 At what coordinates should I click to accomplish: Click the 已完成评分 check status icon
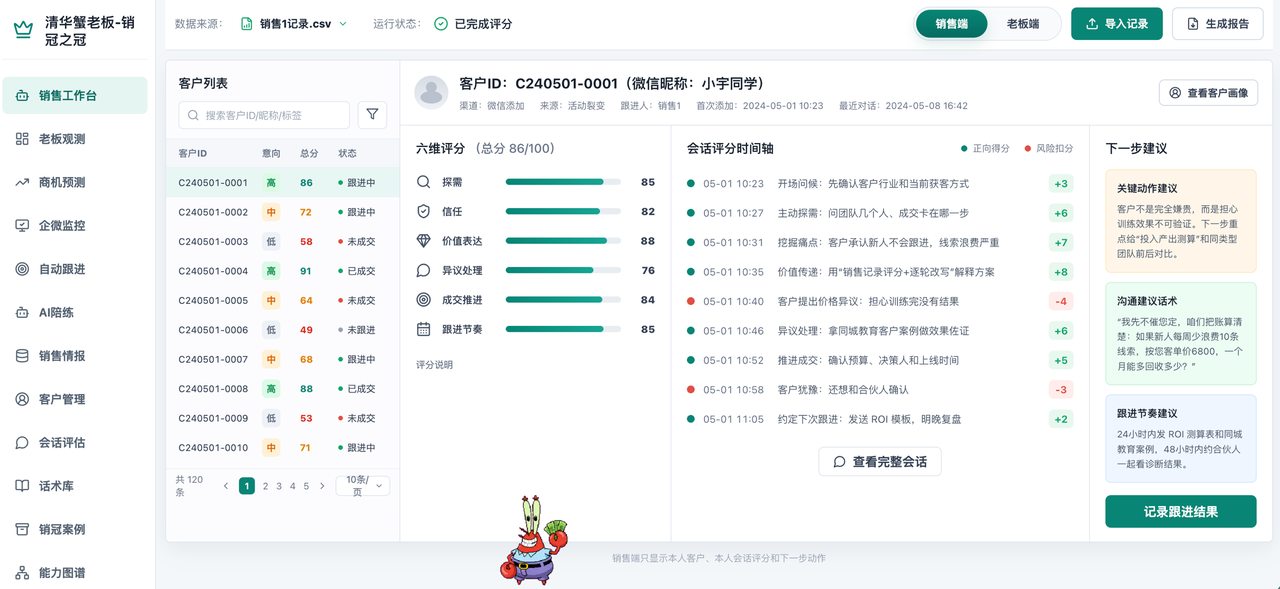(441, 23)
